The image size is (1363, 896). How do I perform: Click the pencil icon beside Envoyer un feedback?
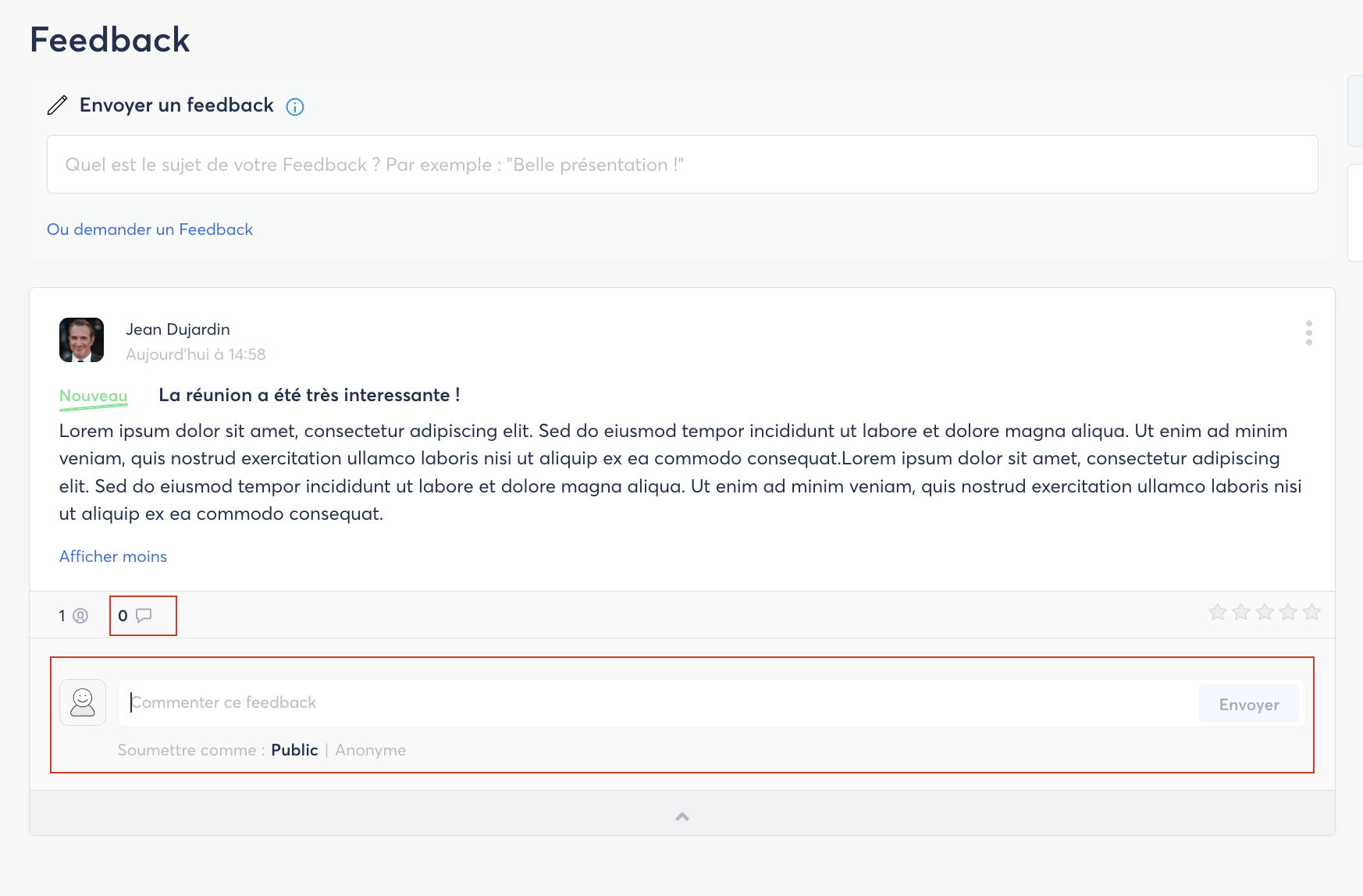57,105
